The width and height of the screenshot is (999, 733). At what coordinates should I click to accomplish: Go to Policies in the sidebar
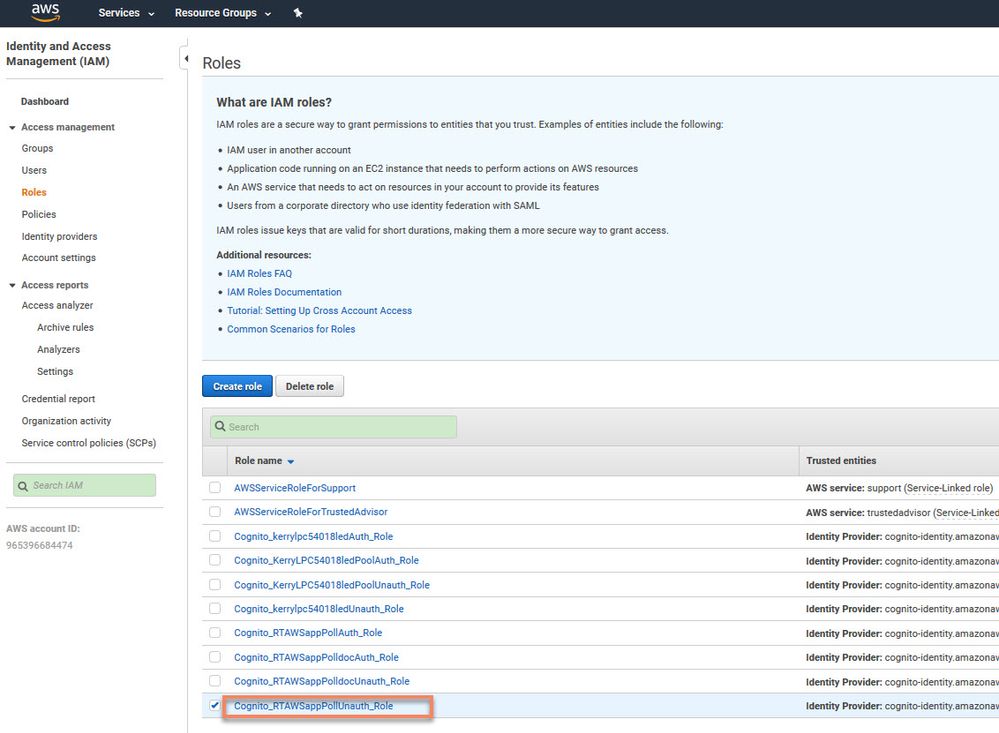[39, 214]
